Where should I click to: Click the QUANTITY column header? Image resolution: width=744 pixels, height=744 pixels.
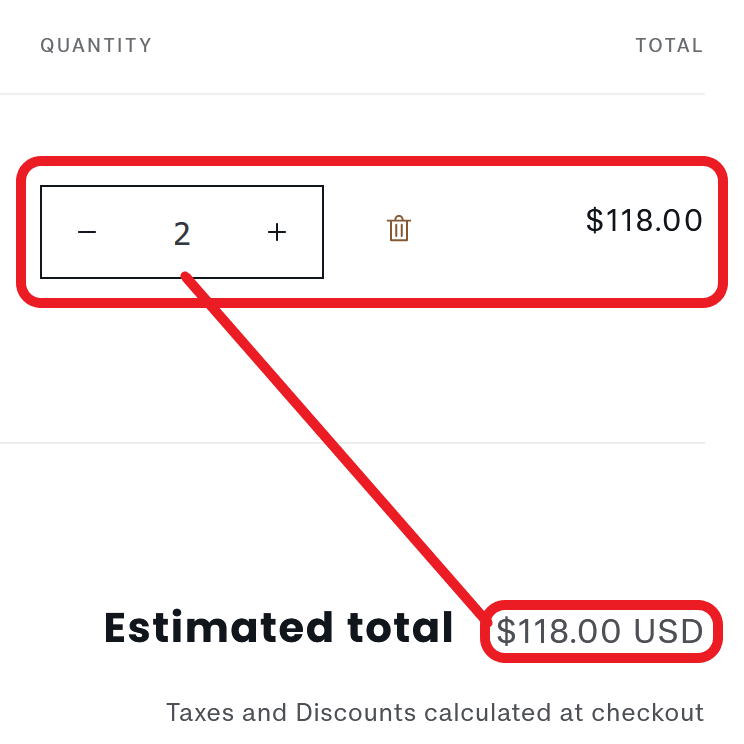click(96, 45)
